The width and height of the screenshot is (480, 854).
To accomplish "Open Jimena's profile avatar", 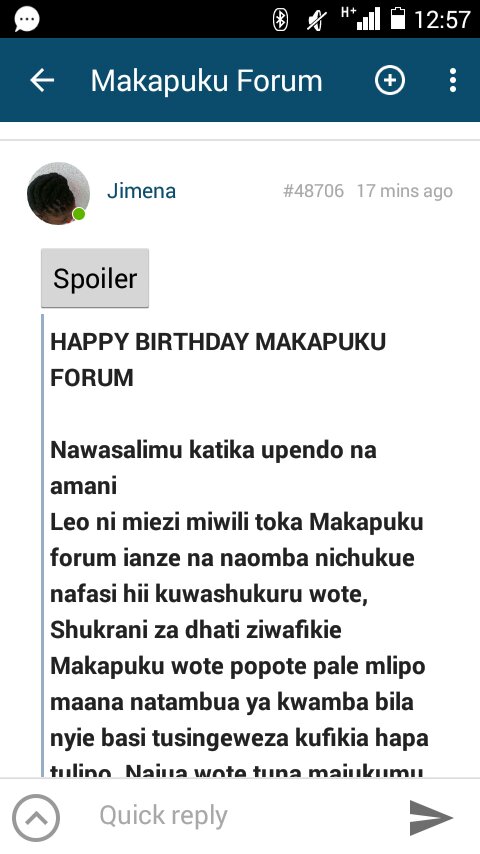I will 58,193.
